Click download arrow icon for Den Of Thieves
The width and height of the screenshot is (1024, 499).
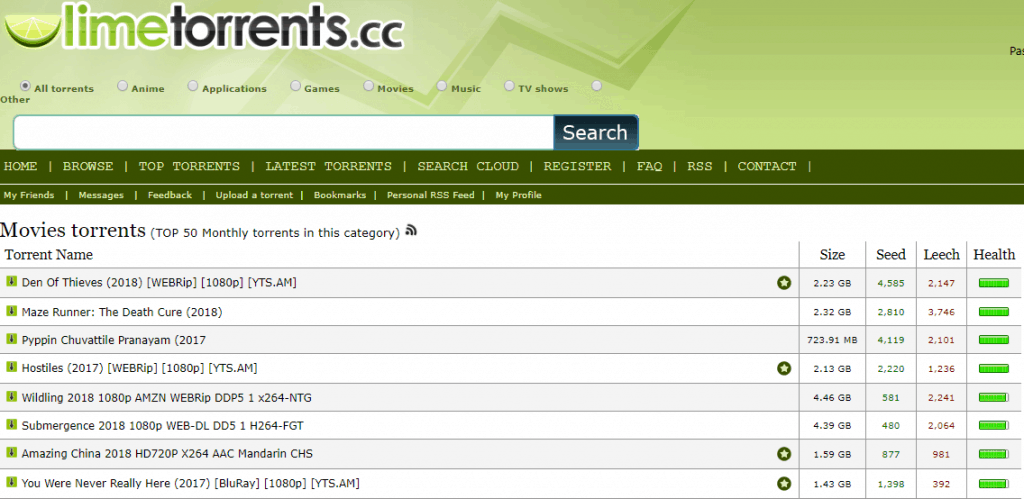pos(11,282)
